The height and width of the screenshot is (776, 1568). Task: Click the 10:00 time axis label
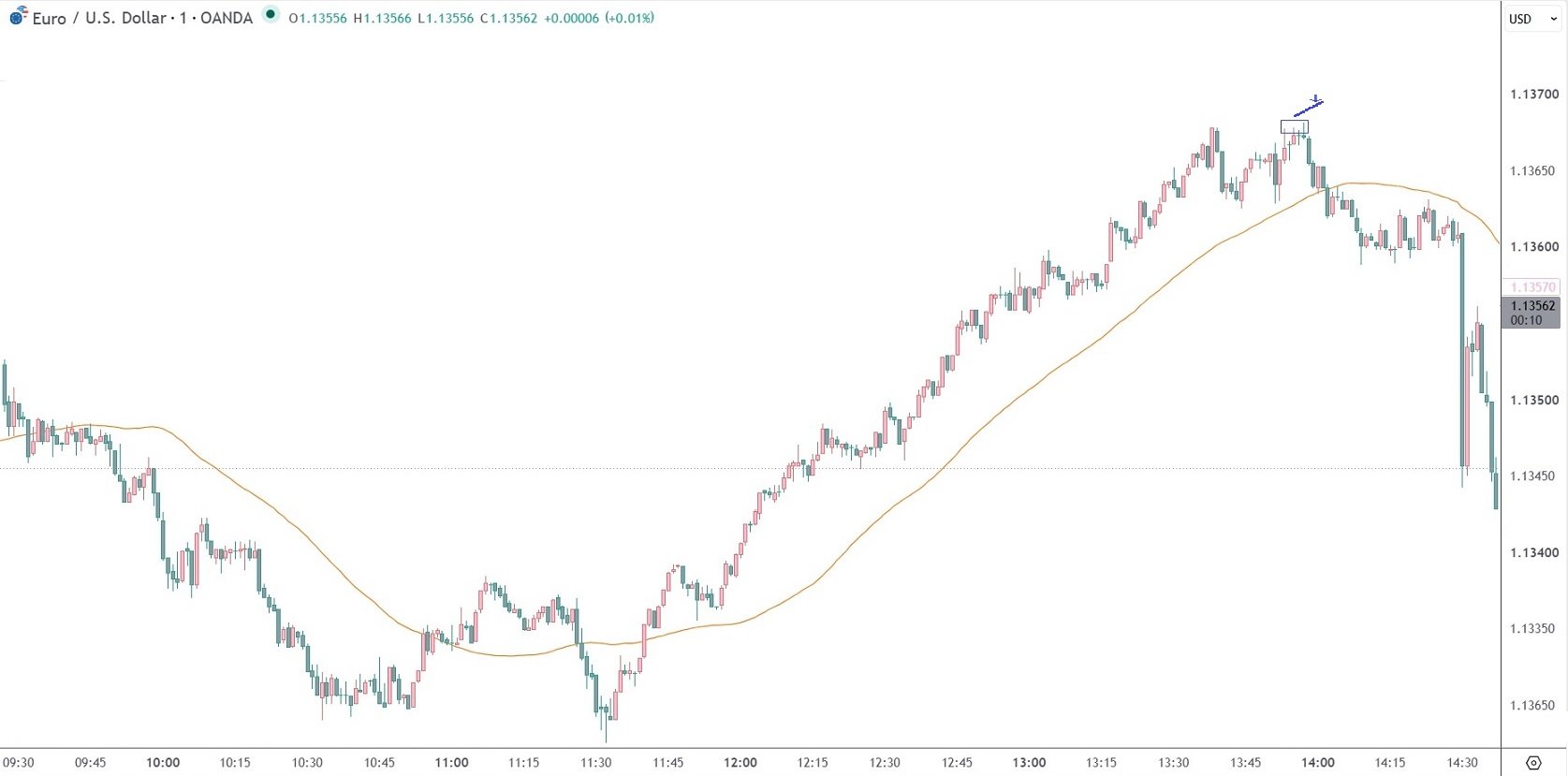[163, 763]
